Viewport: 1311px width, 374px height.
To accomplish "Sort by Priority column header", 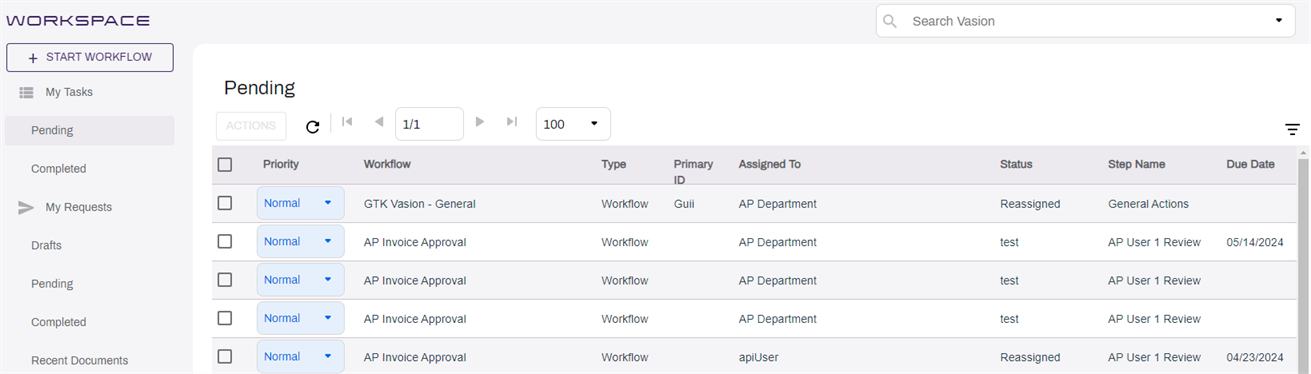I will [281, 164].
